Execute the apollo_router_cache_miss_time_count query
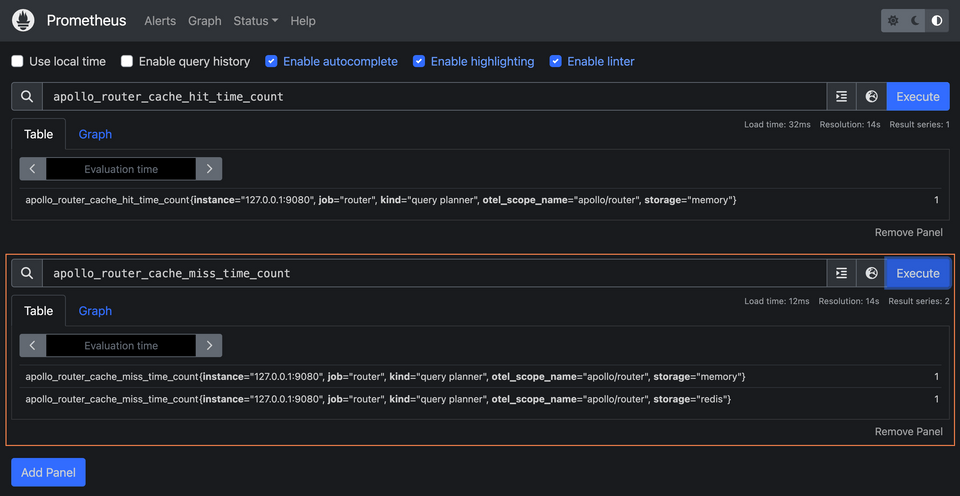 pos(918,273)
